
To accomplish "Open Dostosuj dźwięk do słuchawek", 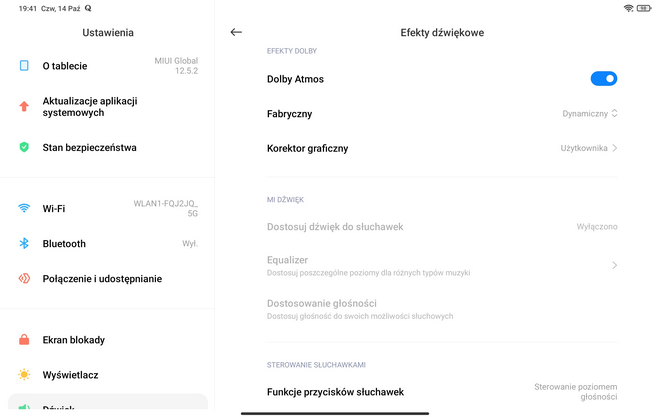I will (x=442, y=227).
